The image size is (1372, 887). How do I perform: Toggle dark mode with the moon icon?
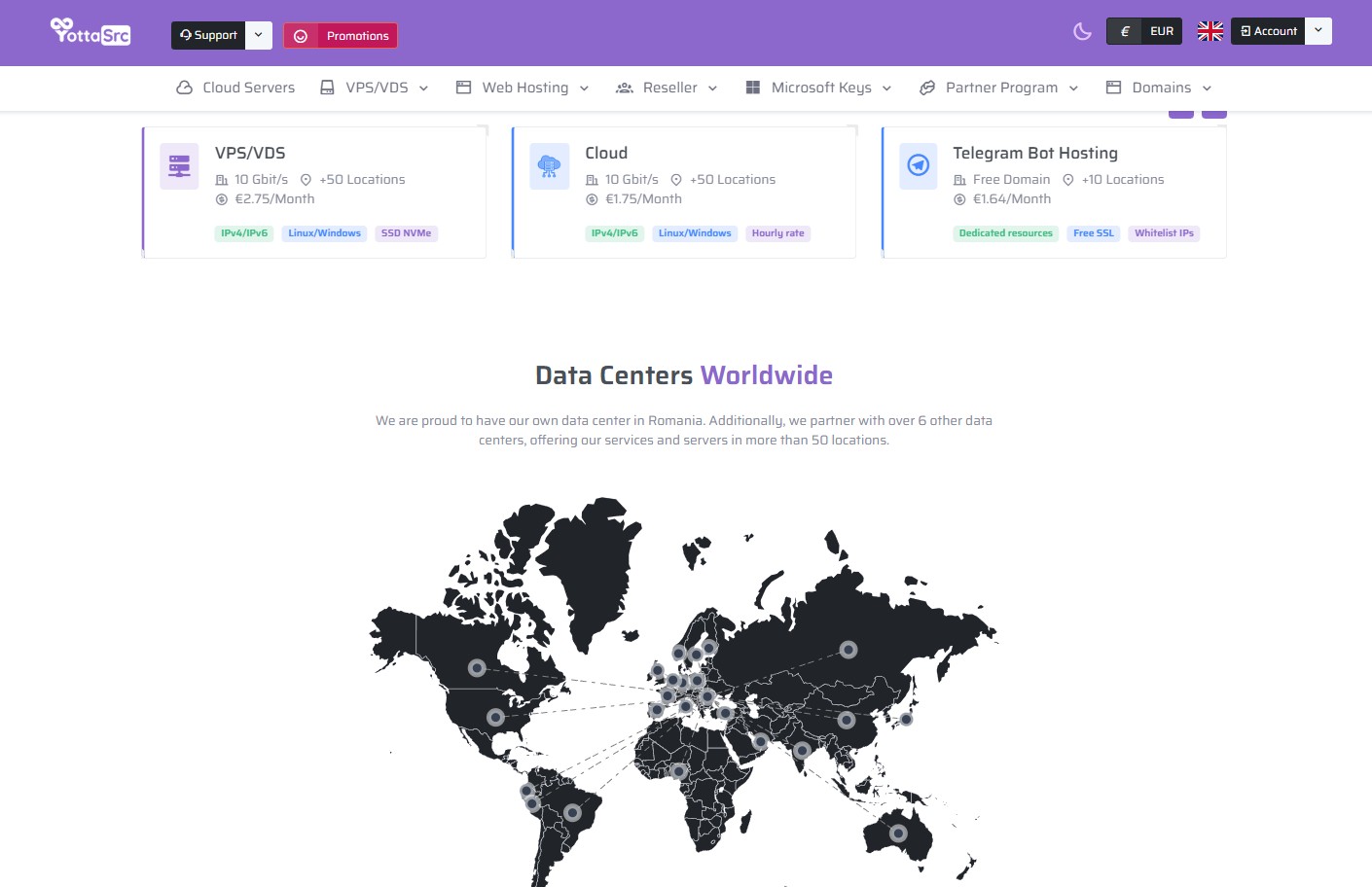[x=1082, y=31]
